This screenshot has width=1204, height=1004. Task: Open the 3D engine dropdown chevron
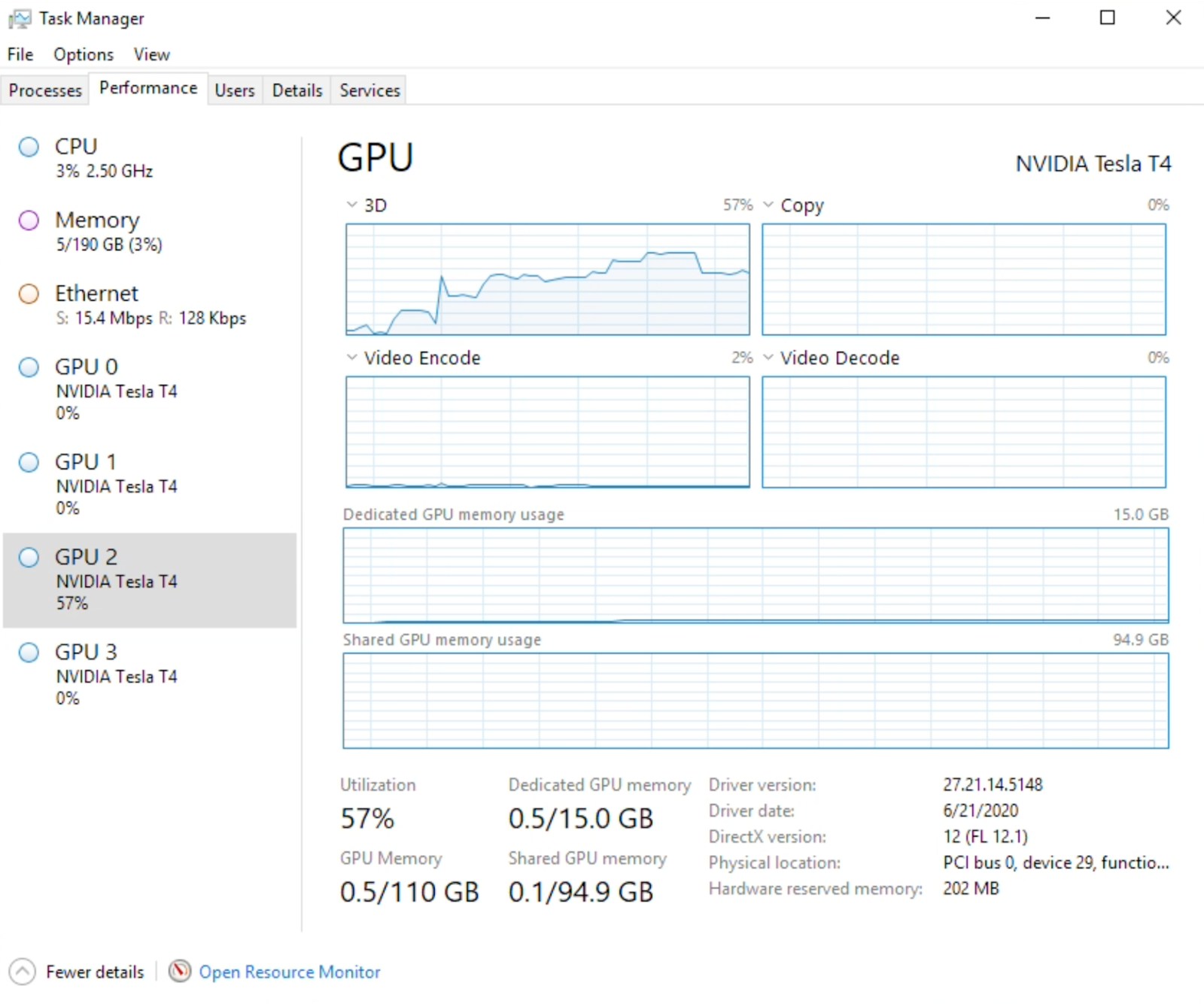pos(351,205)
